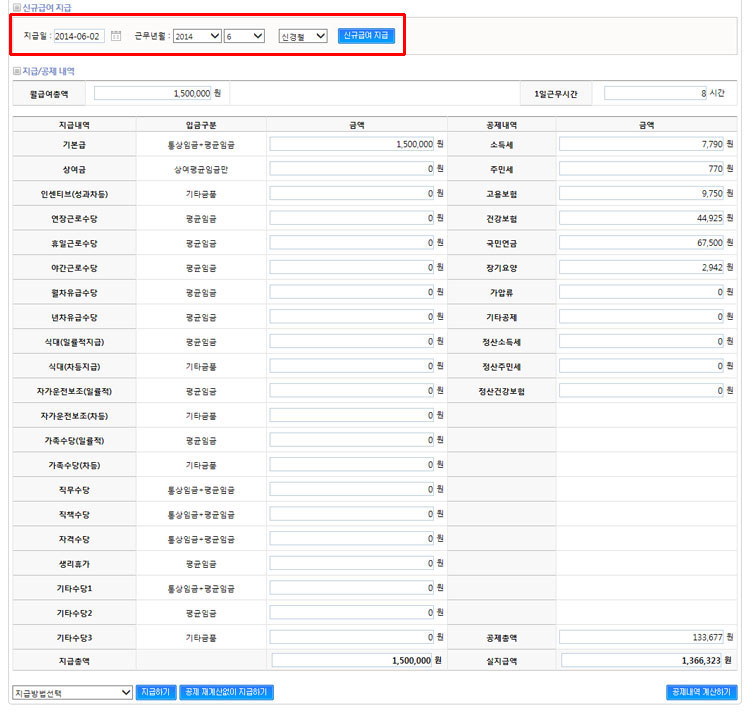Screen dimensions: 750x712
Task: Click the 기본금 row label
Action: click(x=74, y=144)
